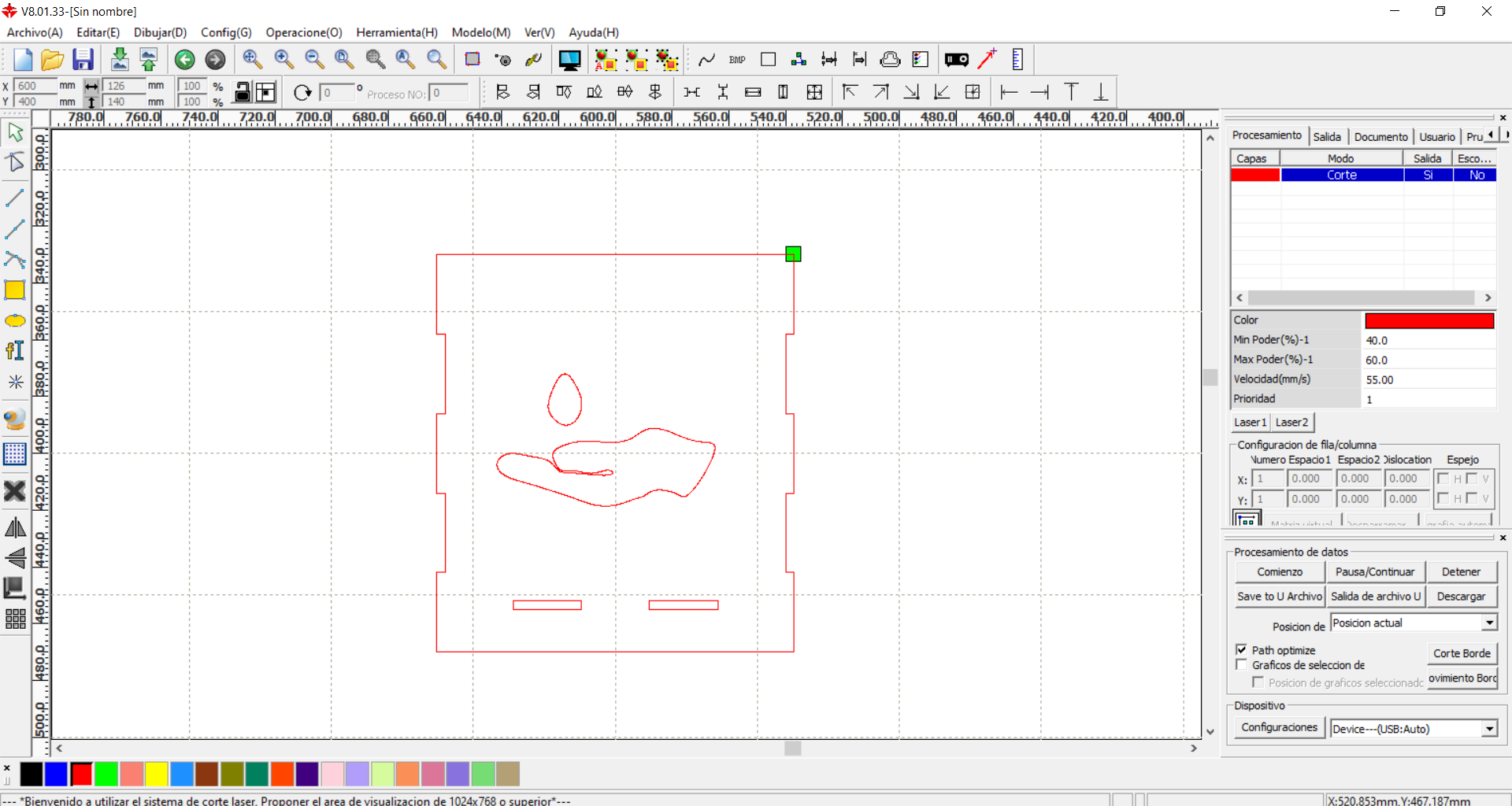Click the dotted grid array tool
1512x806 pixels.
pyautogui.click(x=15, y=454)
